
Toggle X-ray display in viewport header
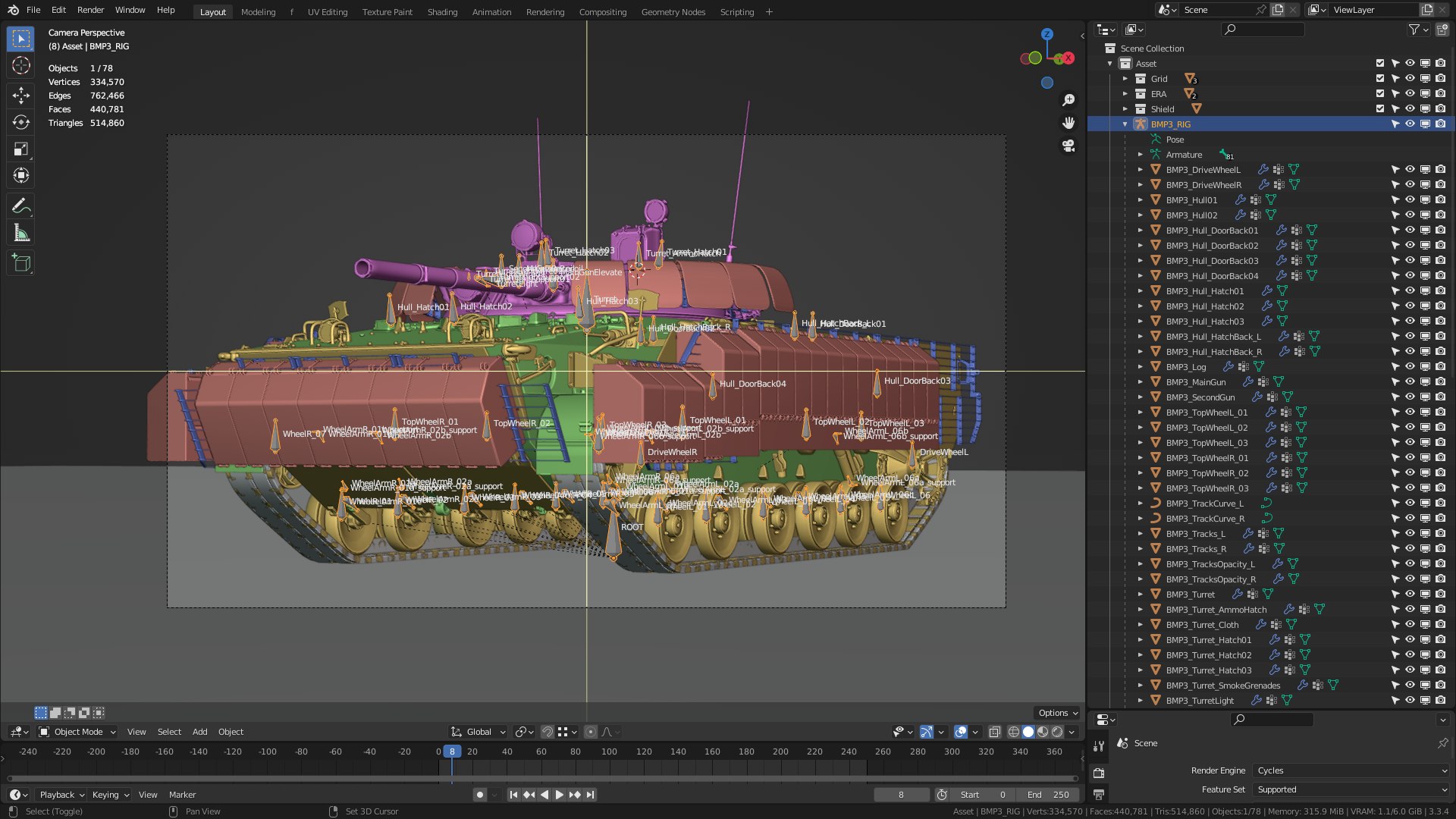click(x=994, y=732)
